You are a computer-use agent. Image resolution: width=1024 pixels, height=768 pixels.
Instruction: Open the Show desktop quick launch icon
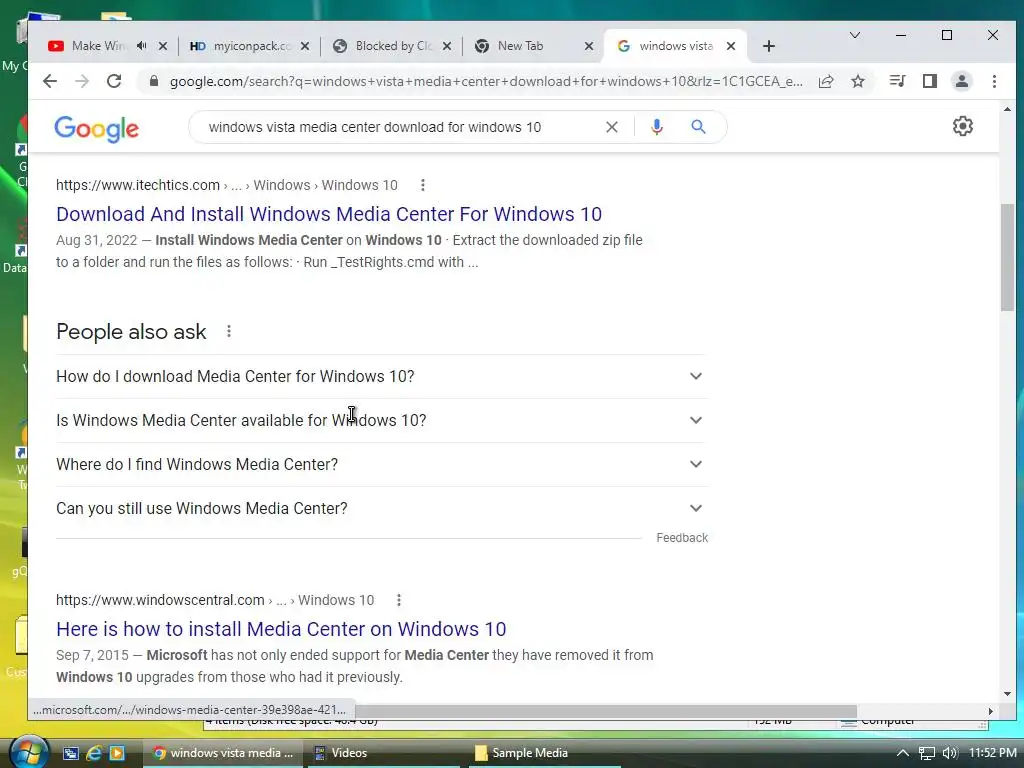point(71,753)
